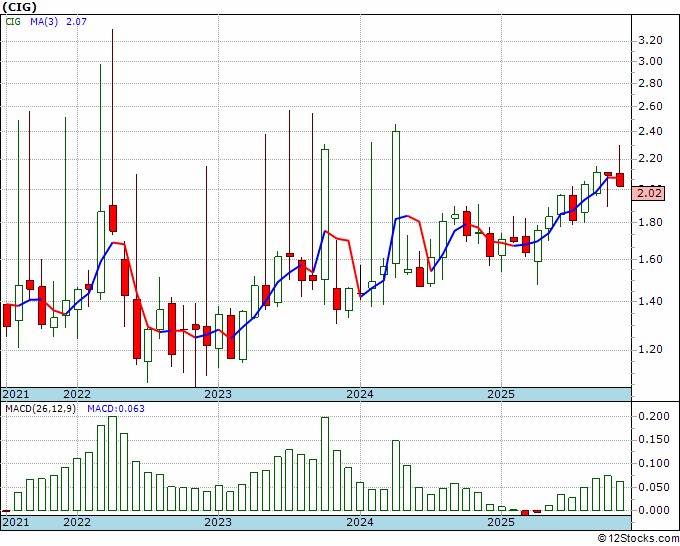Click the 2.20 price axis label
680x546 pixels.
(651, 159)
